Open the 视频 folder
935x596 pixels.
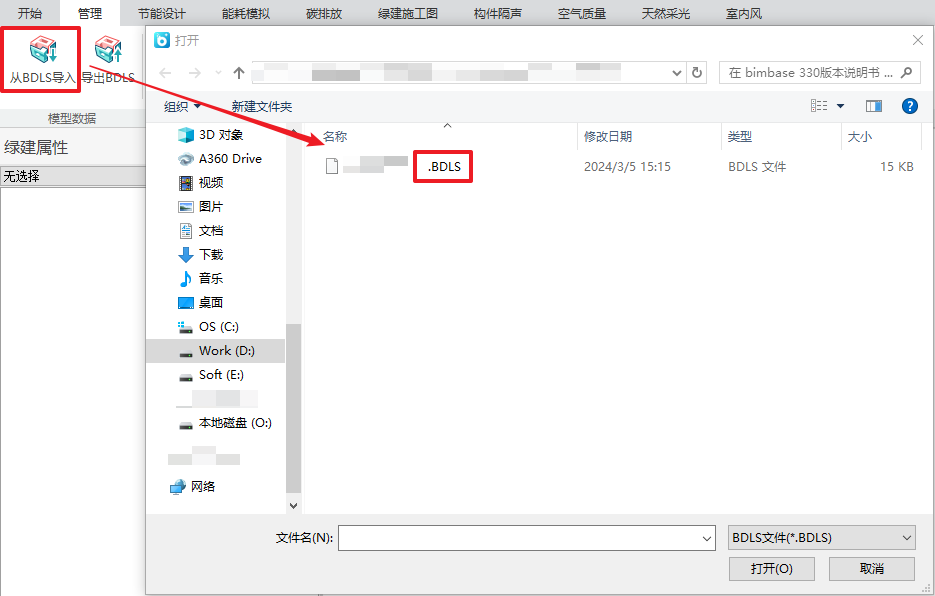tap(211, 183)
